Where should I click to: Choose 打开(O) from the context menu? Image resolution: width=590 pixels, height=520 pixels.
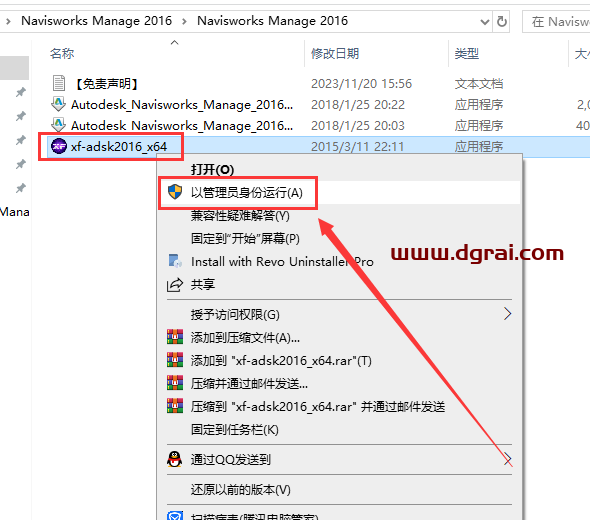point(212,170)
